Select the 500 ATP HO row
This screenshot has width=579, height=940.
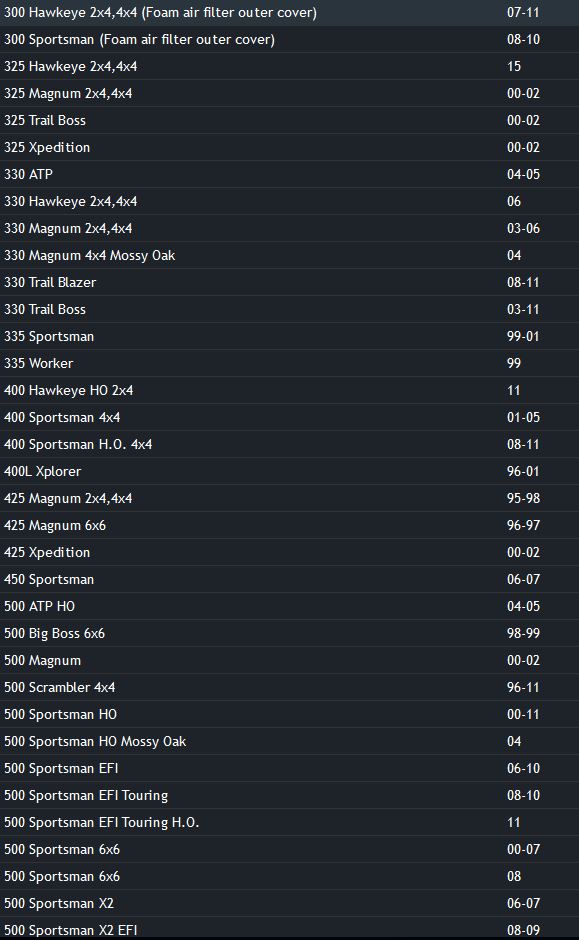290,606
